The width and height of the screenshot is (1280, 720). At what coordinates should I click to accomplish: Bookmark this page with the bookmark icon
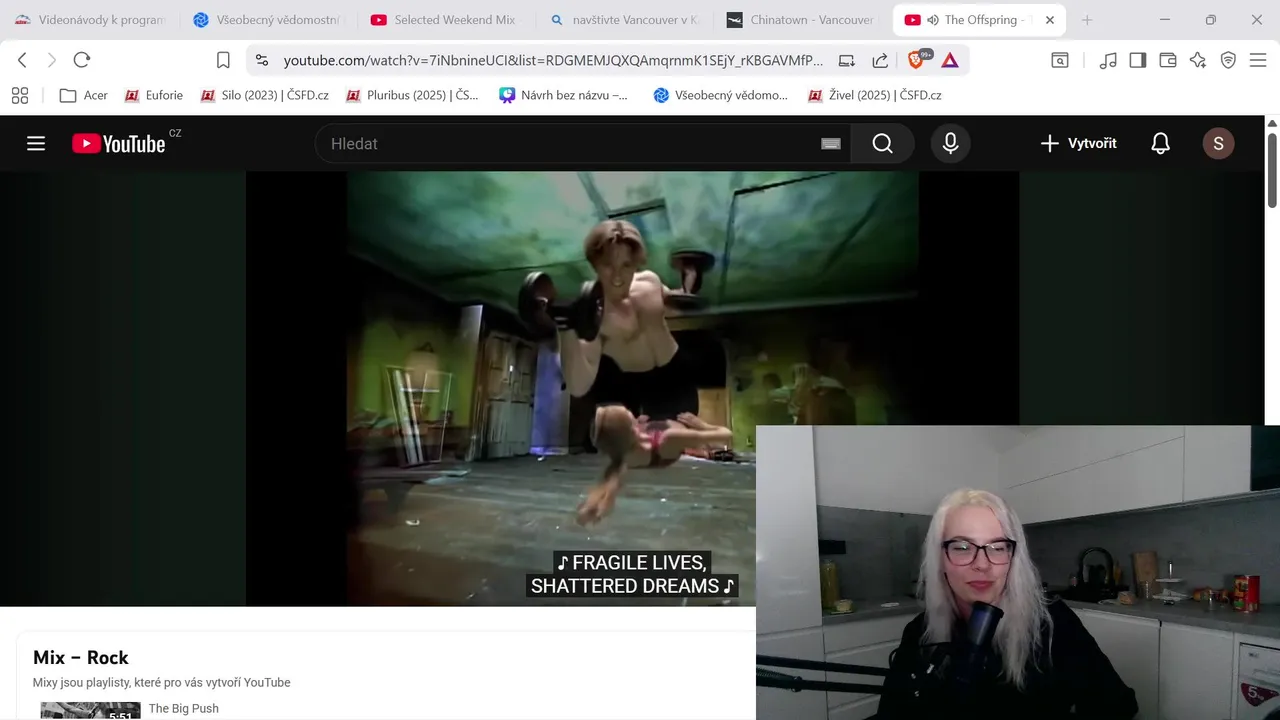pyautogui.click(x=223, y=60)
